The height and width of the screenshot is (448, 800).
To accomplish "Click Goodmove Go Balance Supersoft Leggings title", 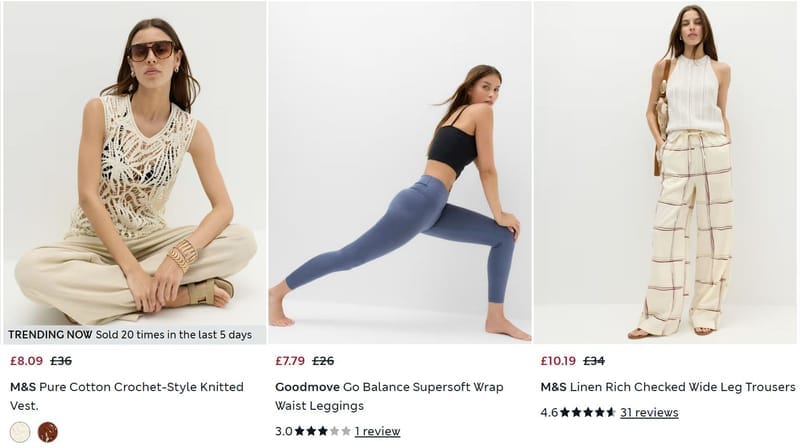I will click(x=389, y=396).
